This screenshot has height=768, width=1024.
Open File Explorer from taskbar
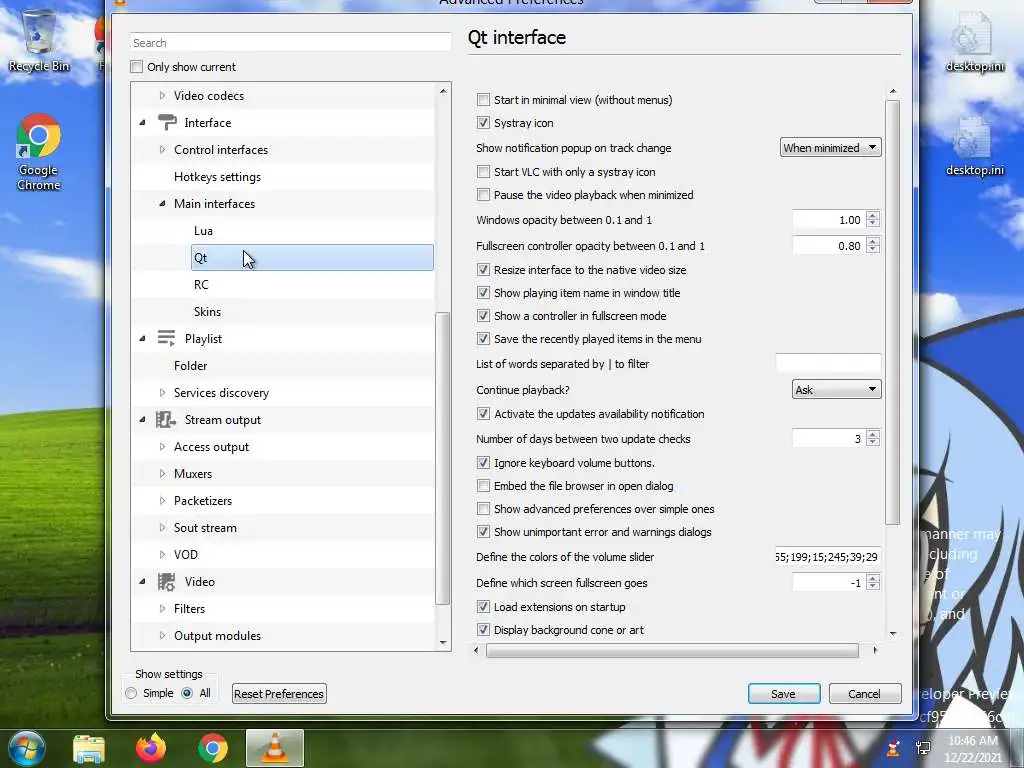[88, 749]
